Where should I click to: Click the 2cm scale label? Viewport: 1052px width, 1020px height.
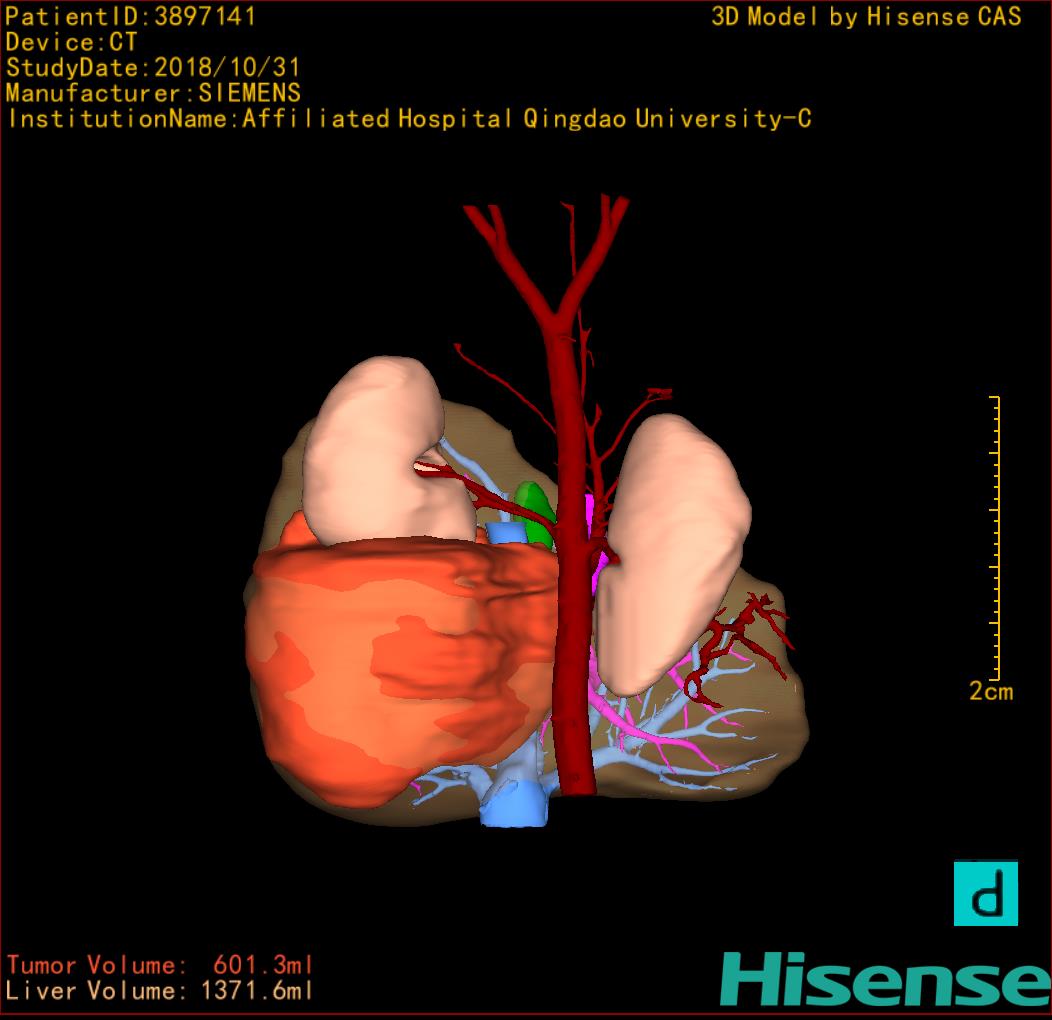click(990, 691)
